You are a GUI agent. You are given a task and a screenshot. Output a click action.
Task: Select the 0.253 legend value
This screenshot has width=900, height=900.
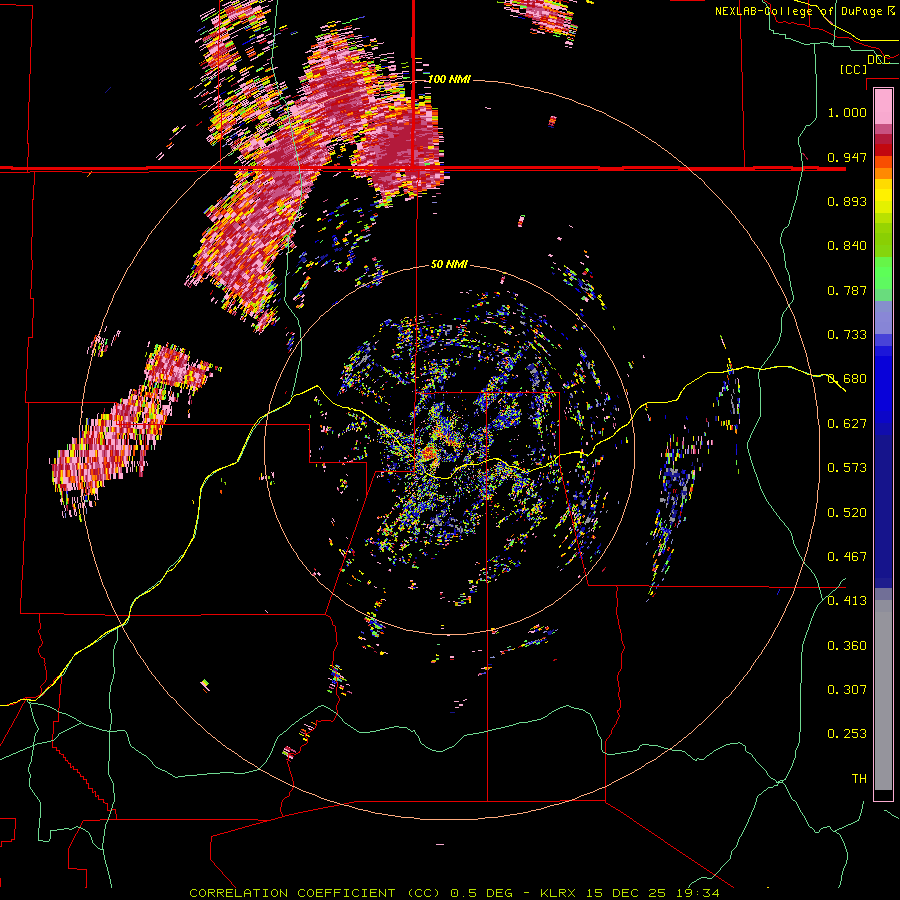coord(847,734)
